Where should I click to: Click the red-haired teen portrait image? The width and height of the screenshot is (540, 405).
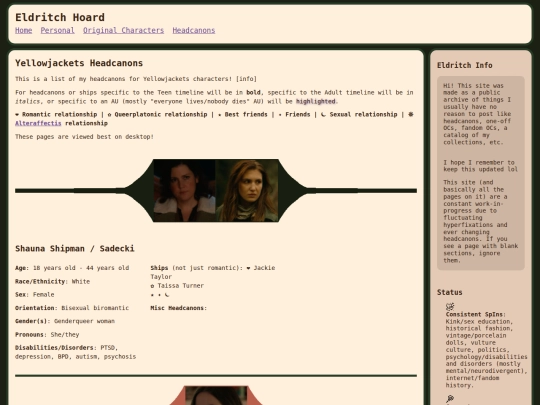tap(247, 190)
